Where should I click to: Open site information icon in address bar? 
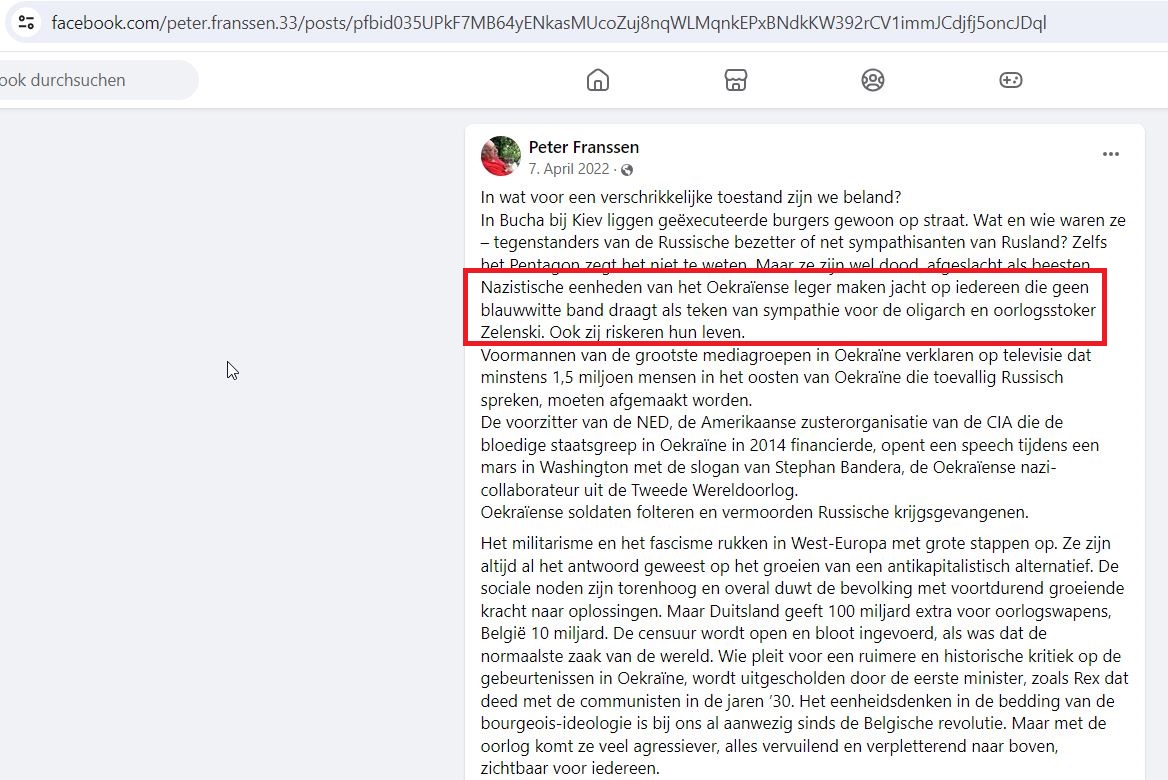26,22
